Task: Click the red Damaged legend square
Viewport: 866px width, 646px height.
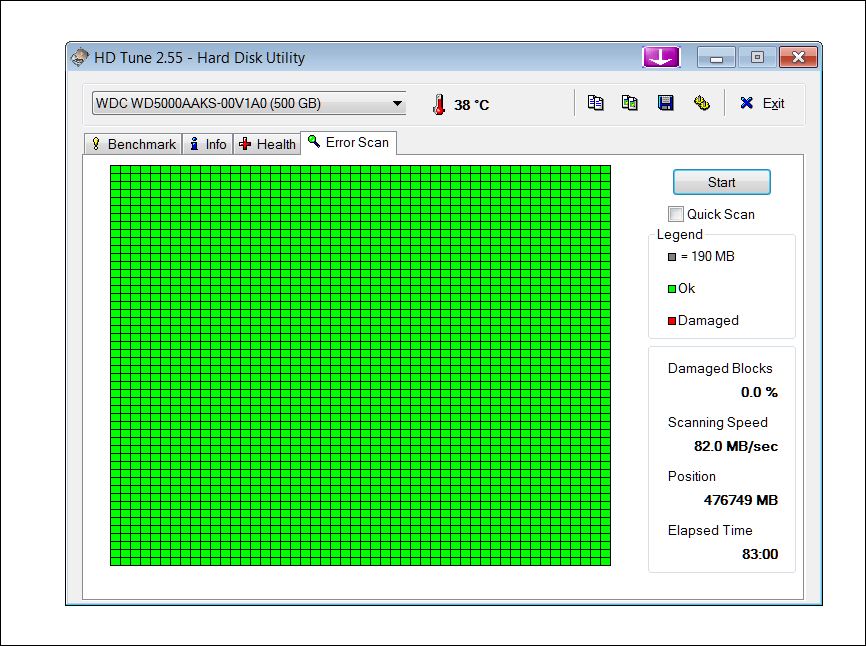Action: click(x=672, y=321)
